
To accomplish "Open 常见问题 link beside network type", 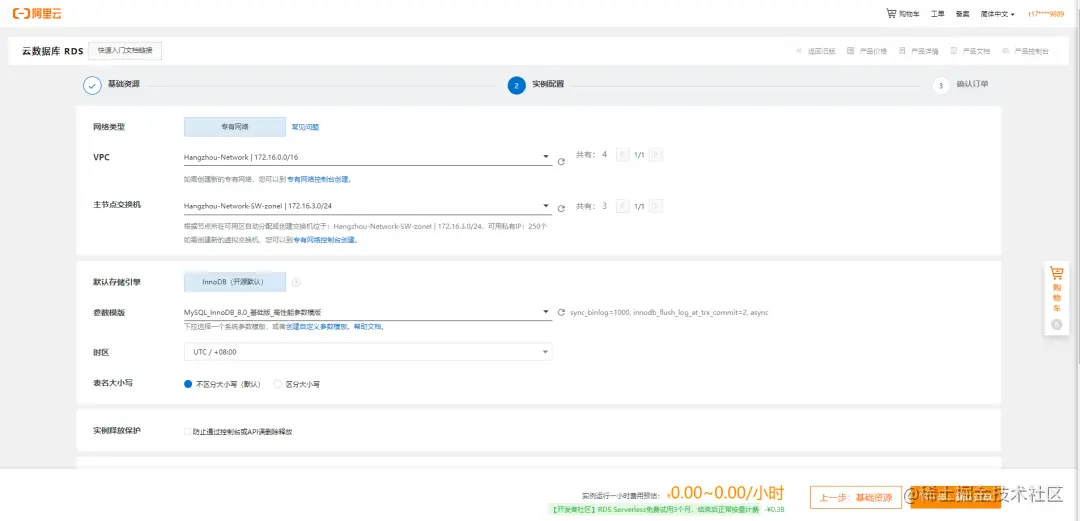I will tap(305, 127).
